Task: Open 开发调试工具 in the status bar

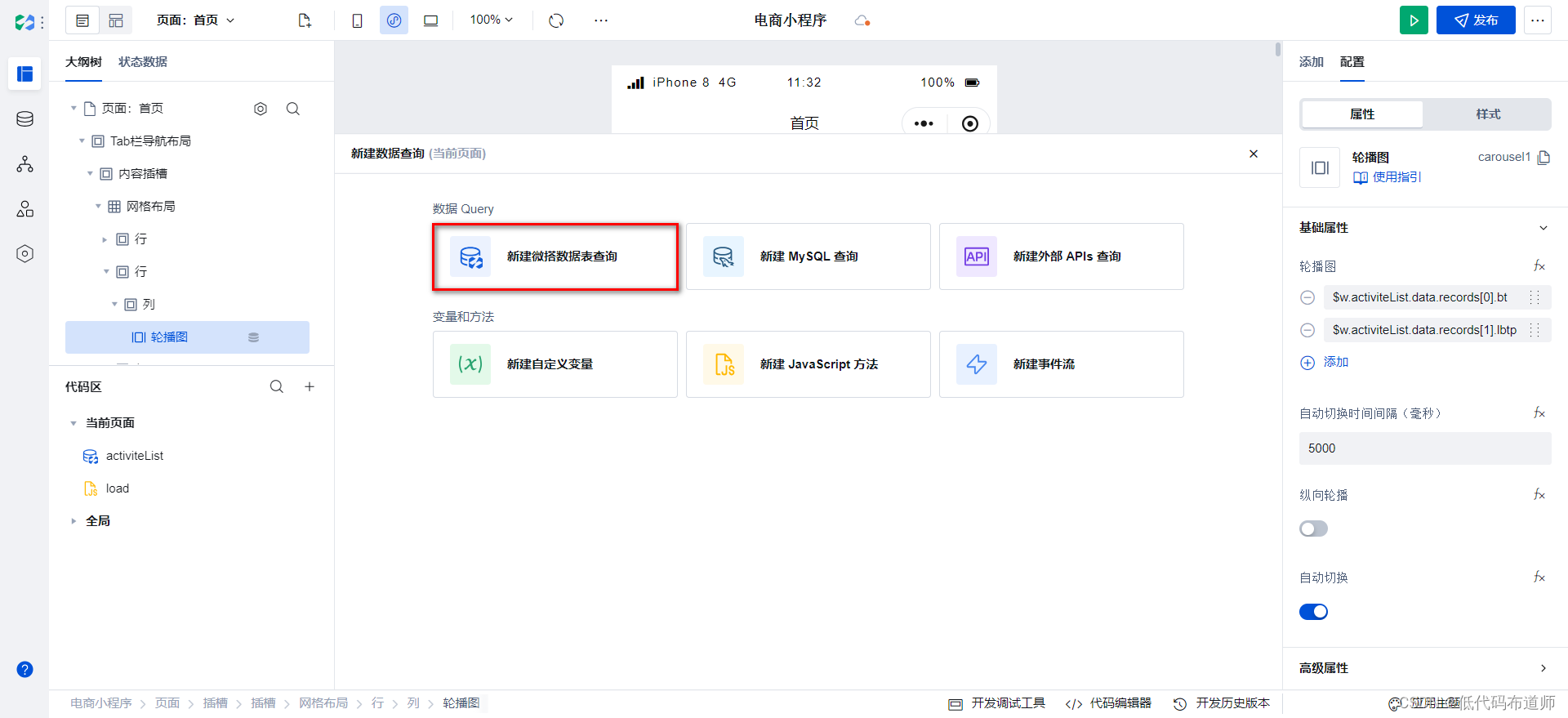Action: [x=996, y=703]
